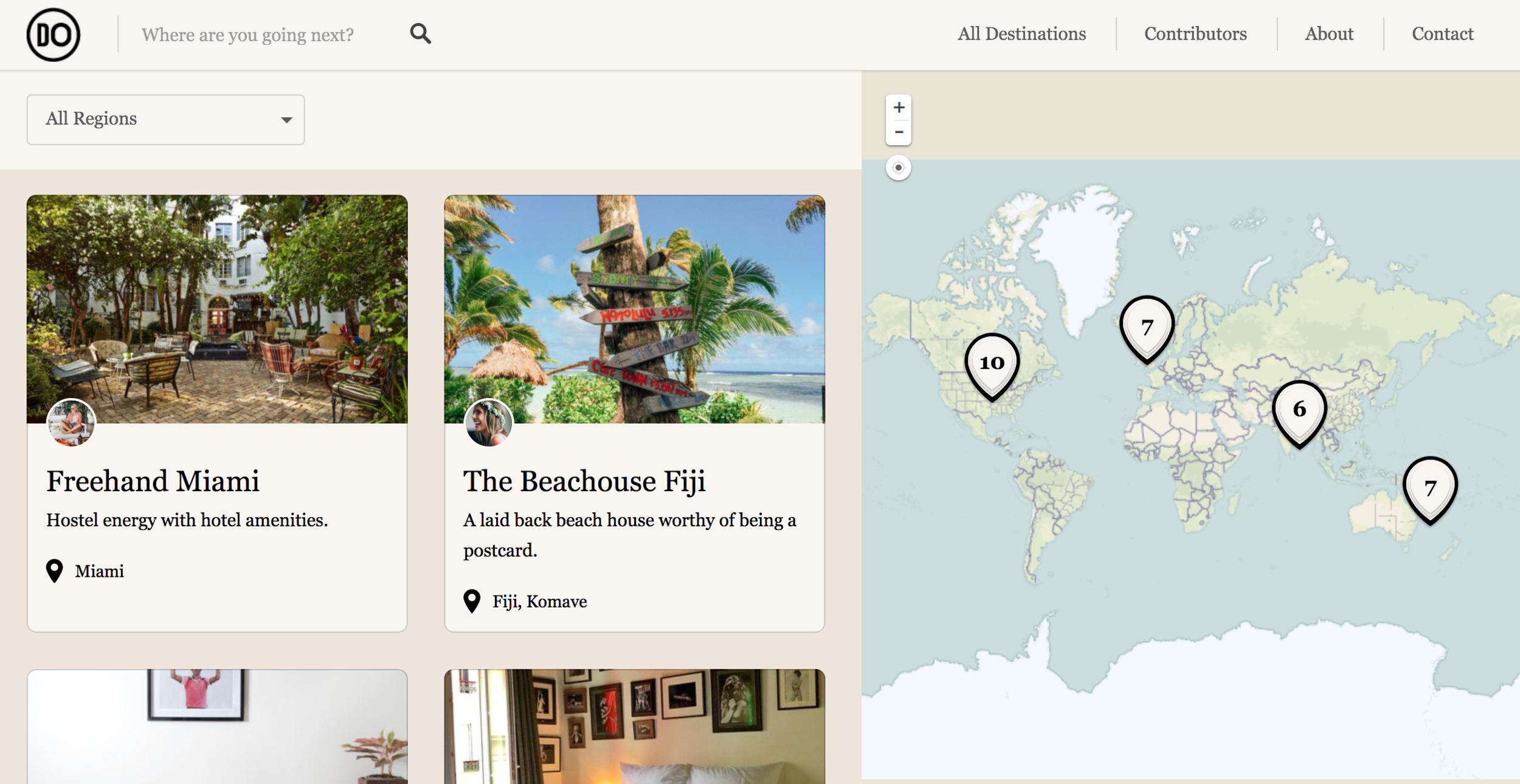Click the location pin icon beside Miami

click(55, 571)
